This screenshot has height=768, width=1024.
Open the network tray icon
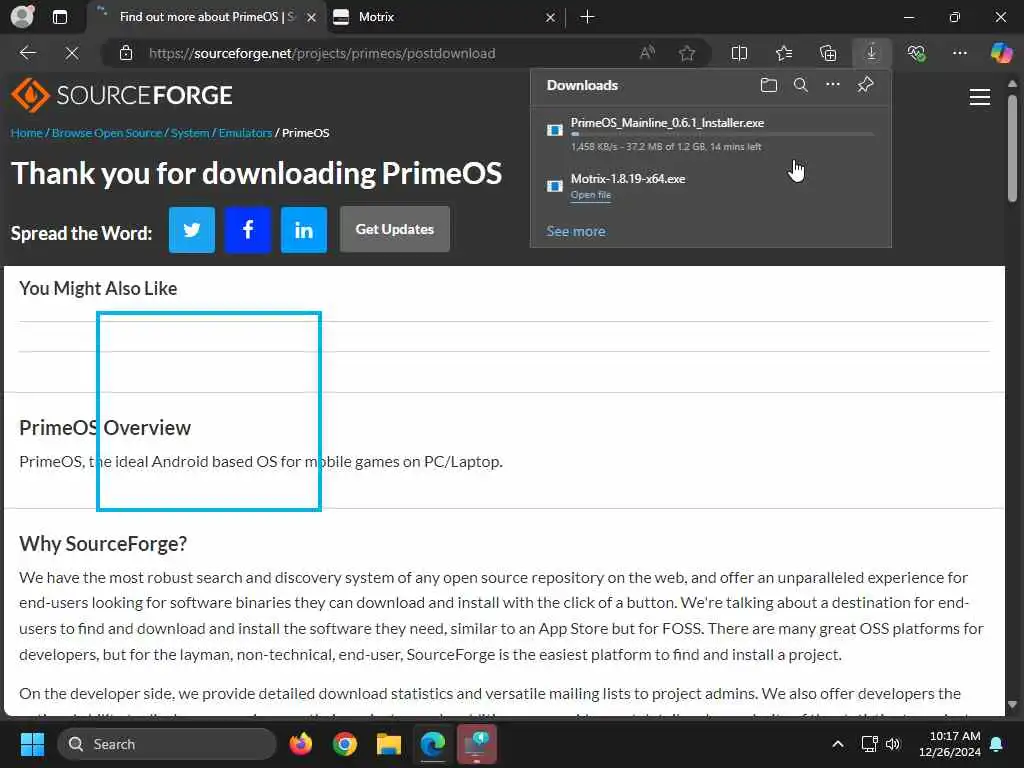point(869,744)
